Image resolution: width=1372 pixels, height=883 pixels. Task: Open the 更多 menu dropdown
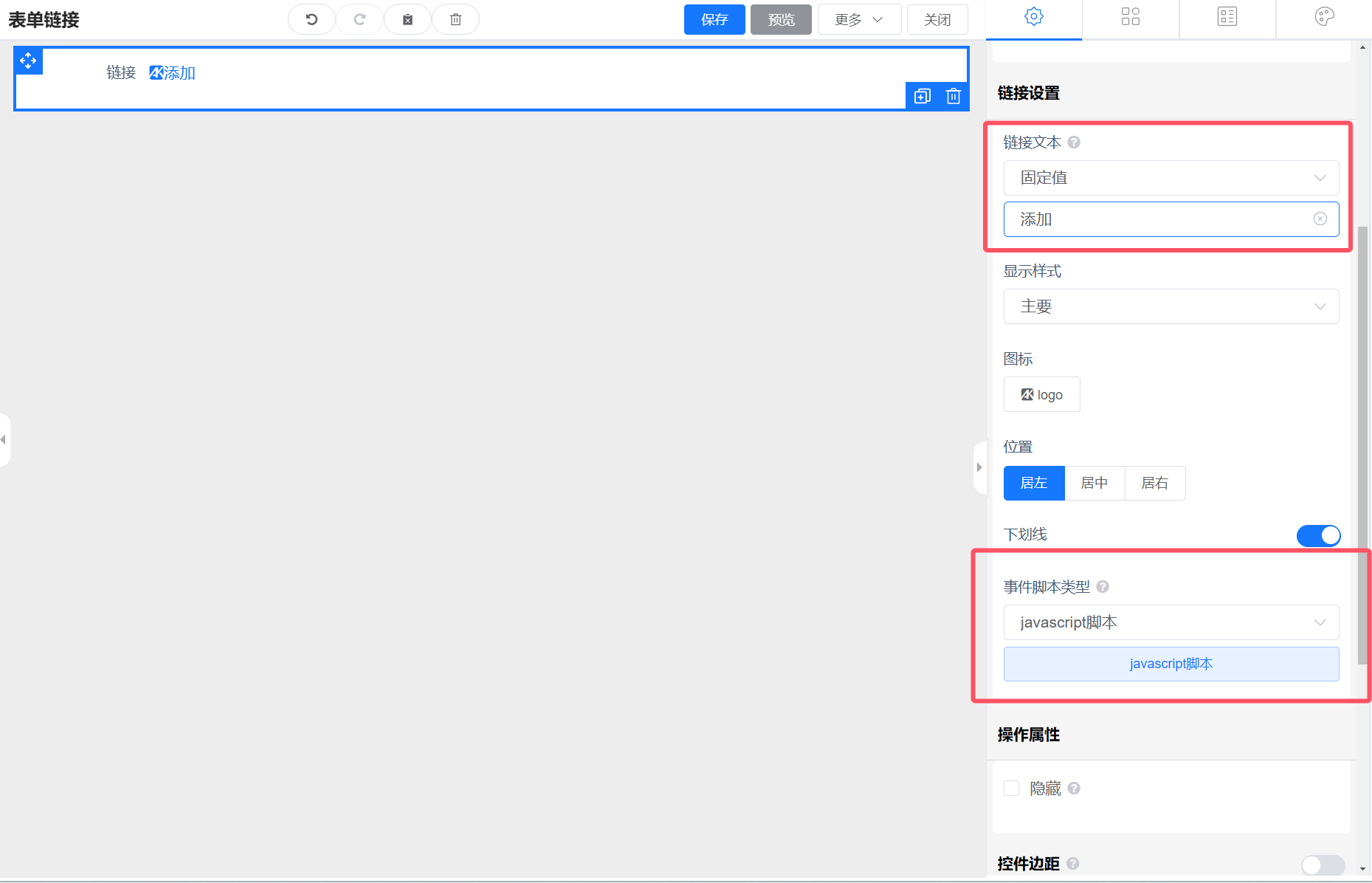click(x=858, y=19)
